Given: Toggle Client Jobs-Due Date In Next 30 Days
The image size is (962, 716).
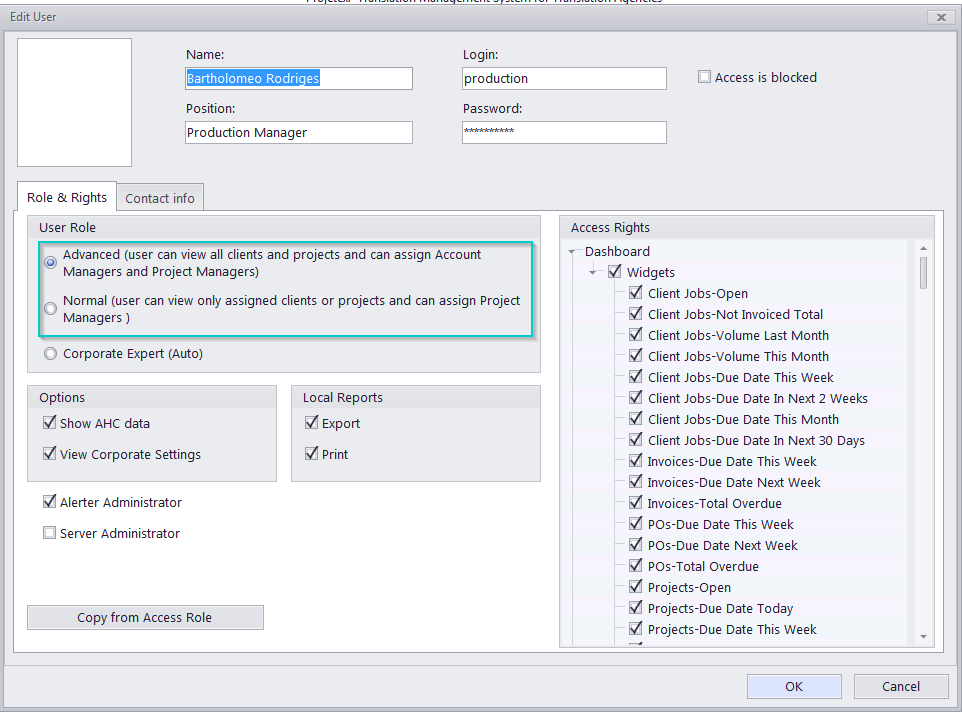Looking at the screenshot, I should [636, 440].
